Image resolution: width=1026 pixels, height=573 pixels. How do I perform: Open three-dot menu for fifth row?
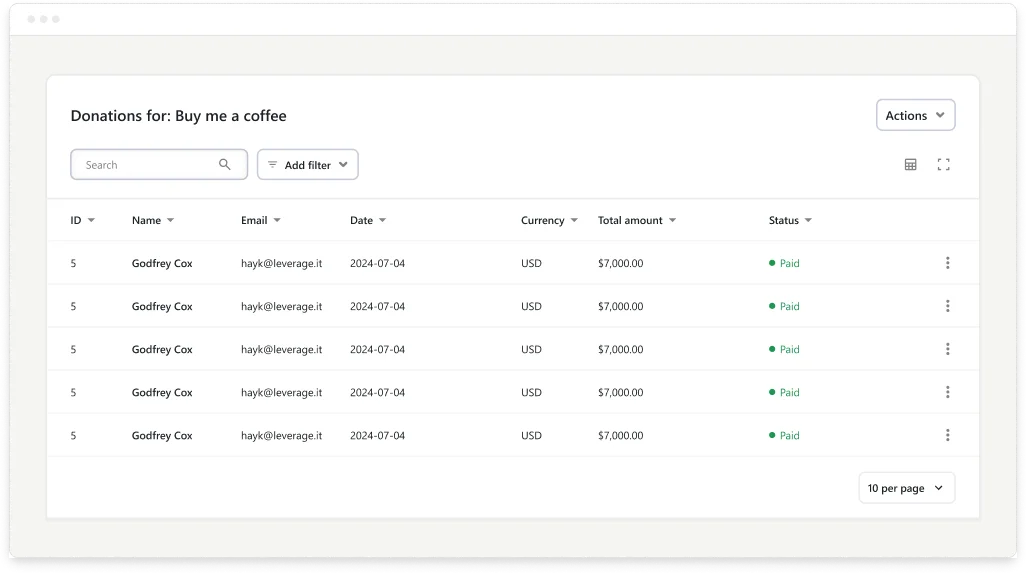[947, 435]
